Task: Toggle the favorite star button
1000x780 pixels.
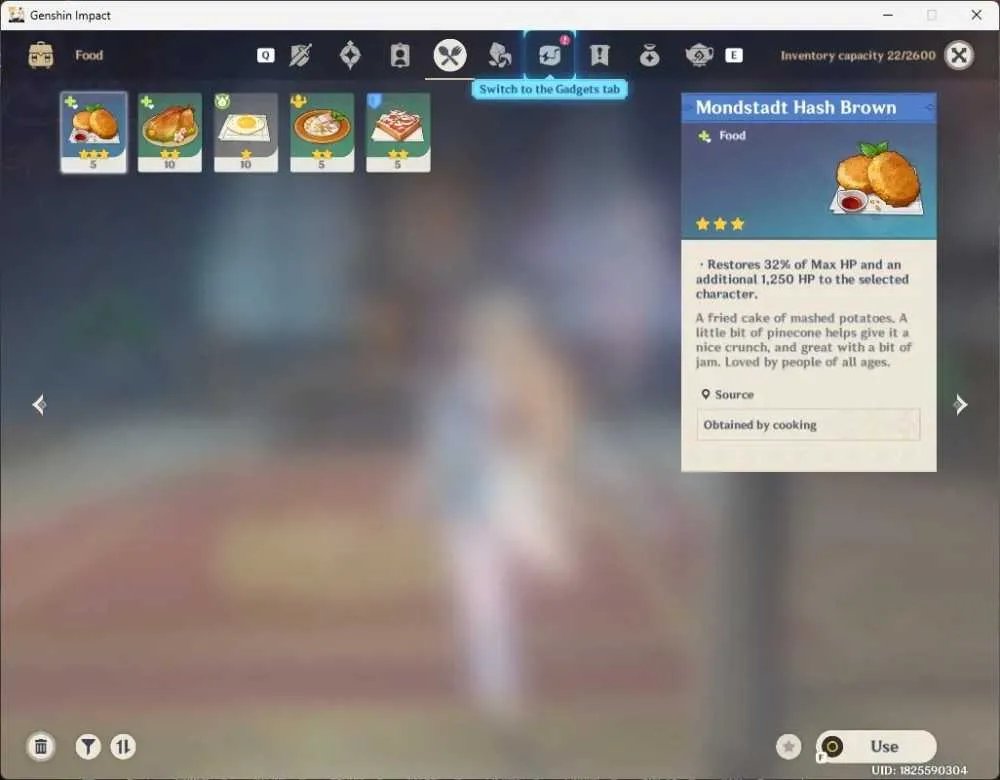Action: (788, 746)
